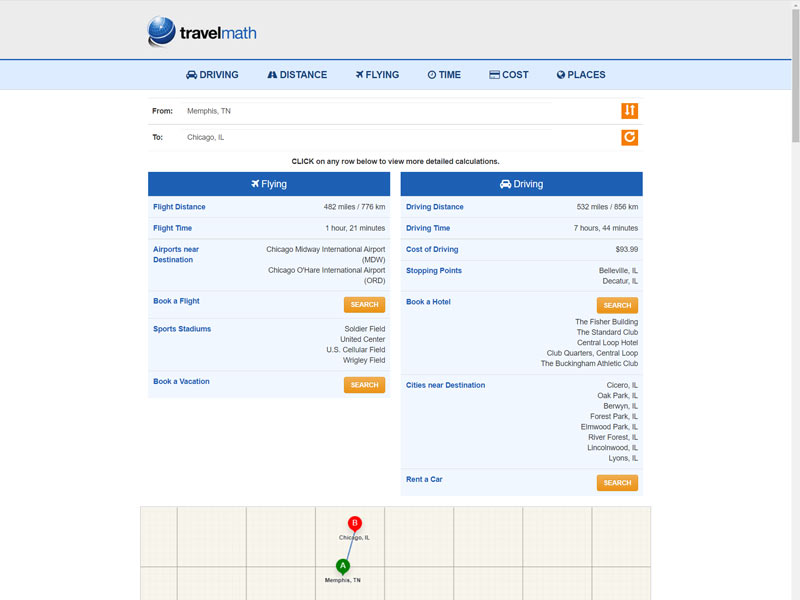The height and width of the screenshot is (600, 800).
Task: Click the page vertical scrollbar thumb
Action: [795, 77]
